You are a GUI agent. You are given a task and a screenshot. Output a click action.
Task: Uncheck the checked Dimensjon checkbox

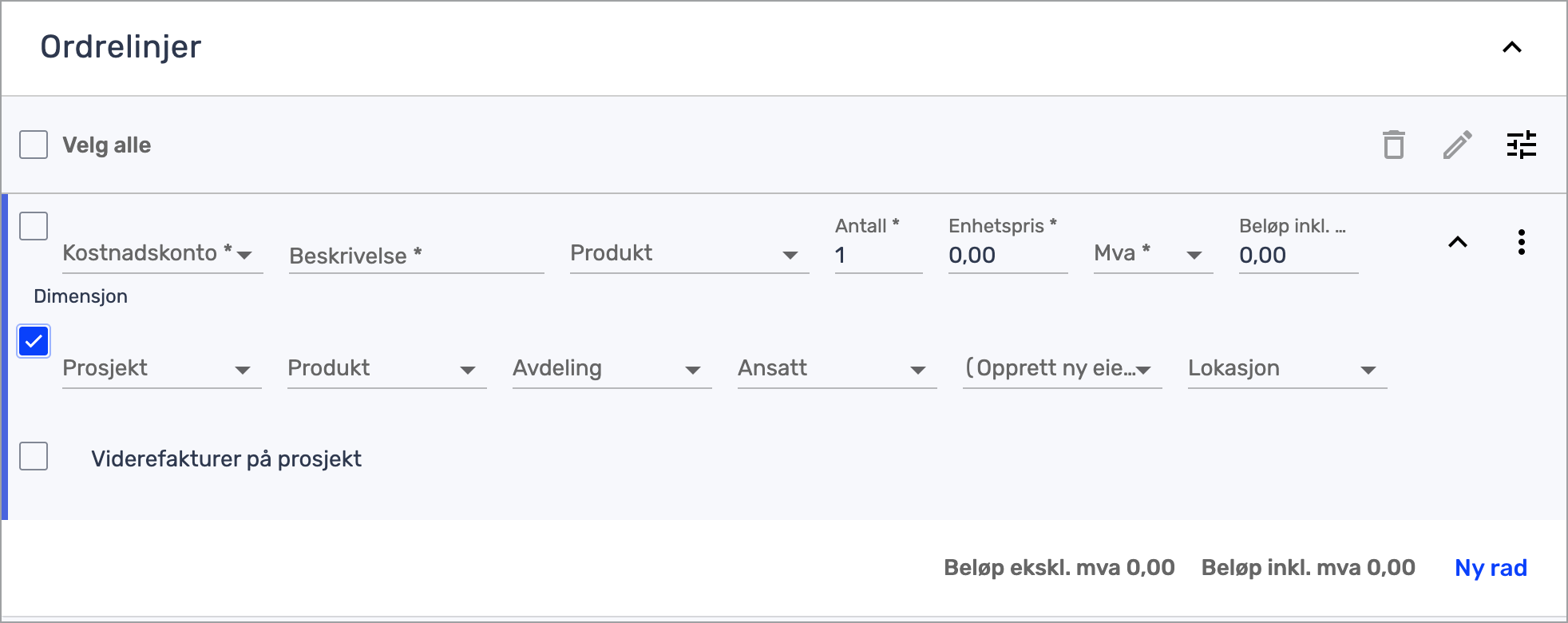pyautogui.click(x=34, y=341)
